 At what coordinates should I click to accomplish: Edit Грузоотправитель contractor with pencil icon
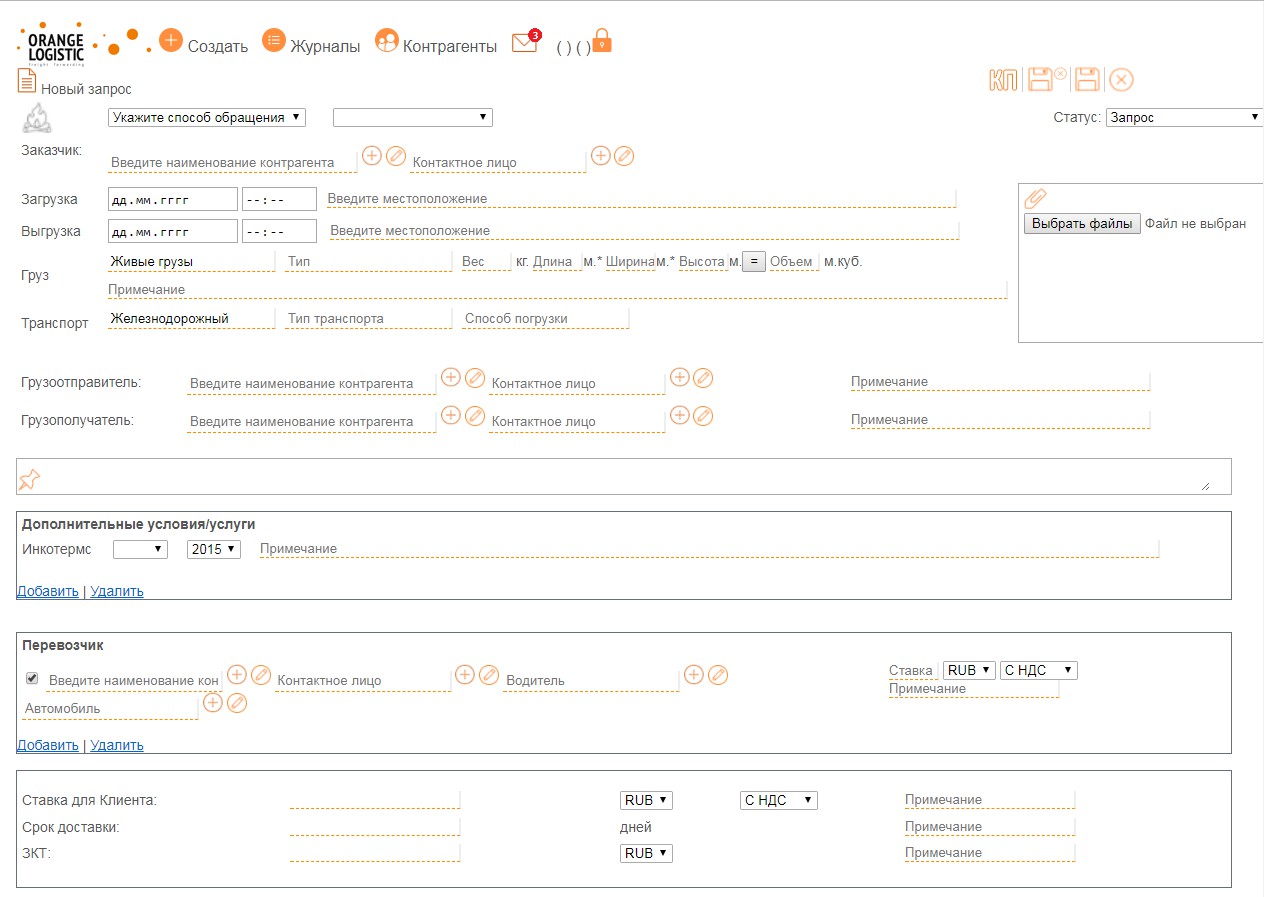point(475,378)
